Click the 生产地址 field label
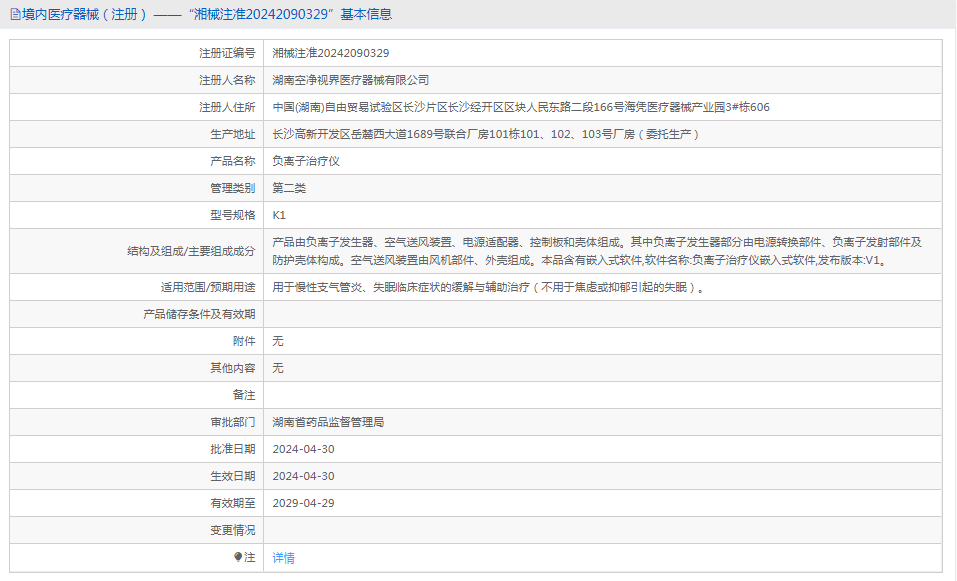957x581 pixels. pos(233,134)
